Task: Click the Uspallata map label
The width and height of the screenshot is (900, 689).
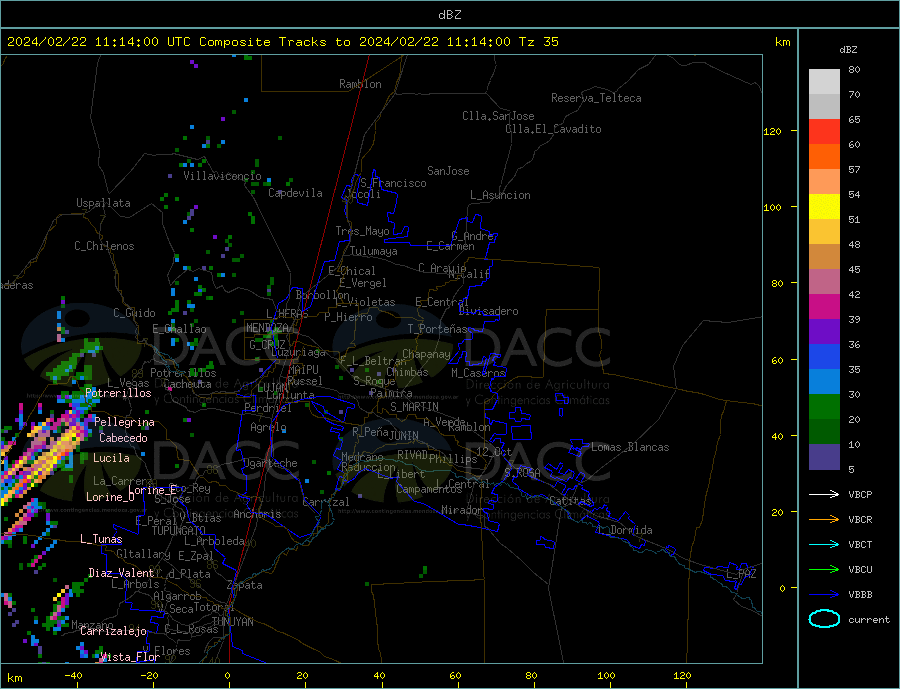Action: click(x=103, y=203)
